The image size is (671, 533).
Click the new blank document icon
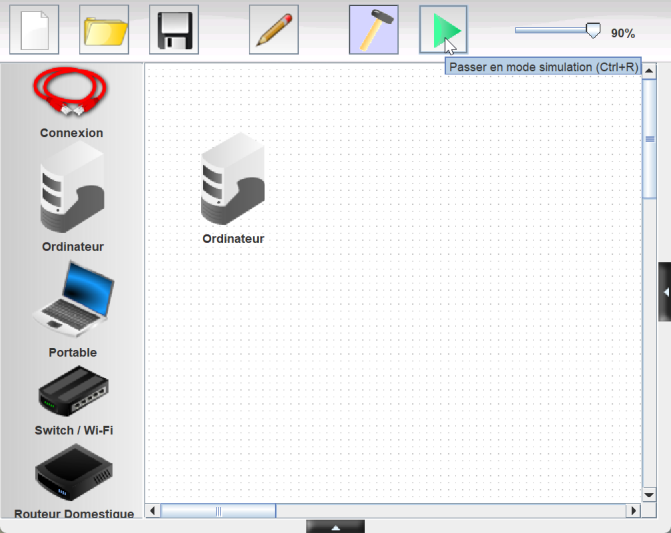click(x=34, y=30)
